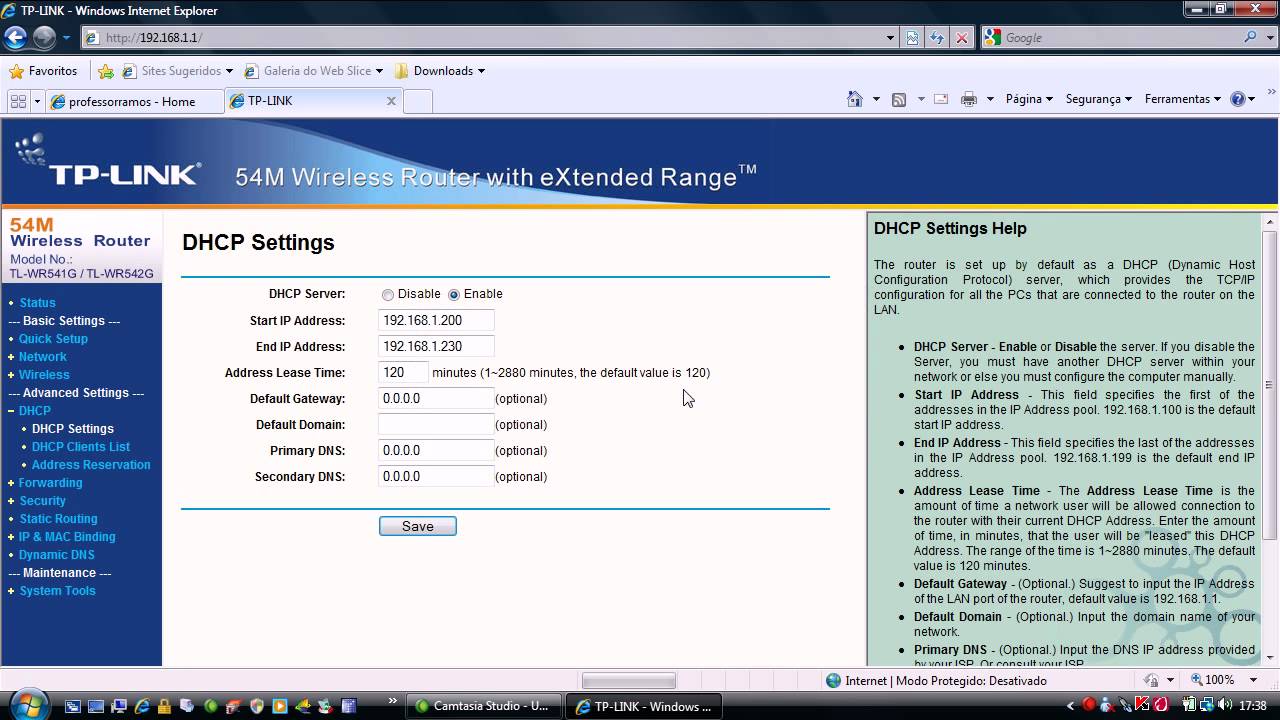This screenshot has height=720, width=1280.
Task: Click the browser Back arrow button
Action: (x=15, y=38)
